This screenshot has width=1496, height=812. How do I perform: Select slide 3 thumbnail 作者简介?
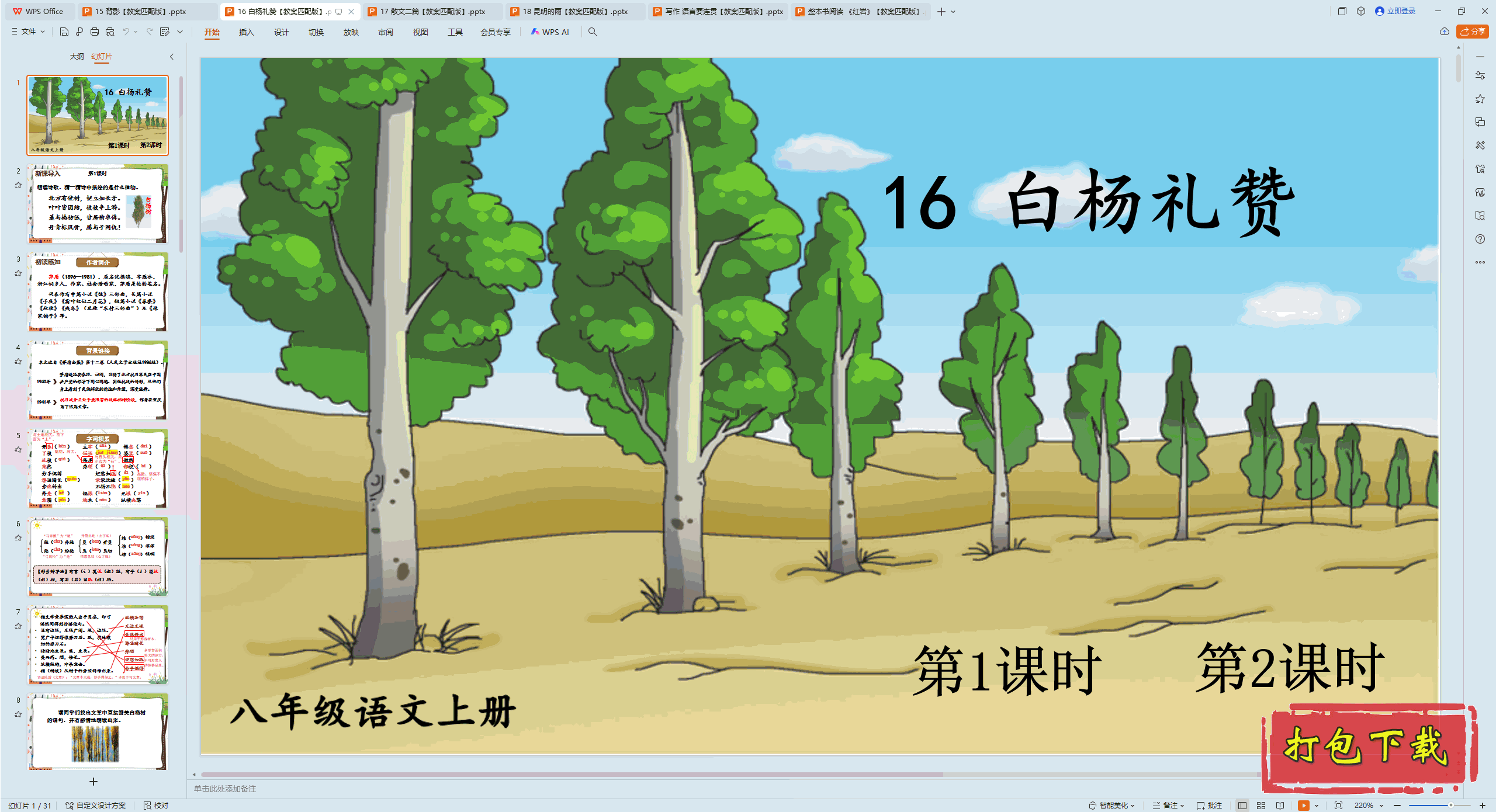tap(98, 292)
